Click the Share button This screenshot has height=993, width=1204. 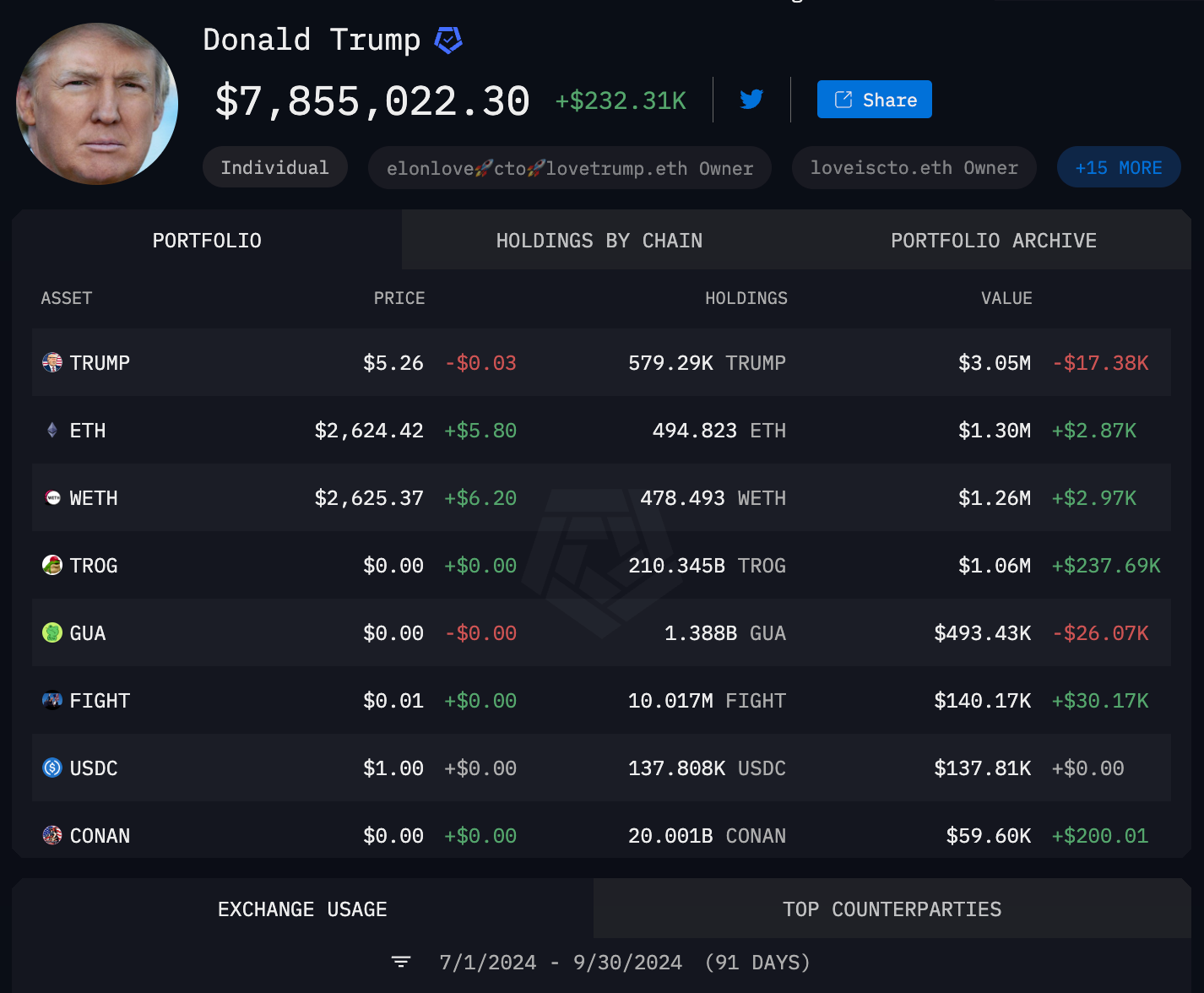click(x=875, y=100)
